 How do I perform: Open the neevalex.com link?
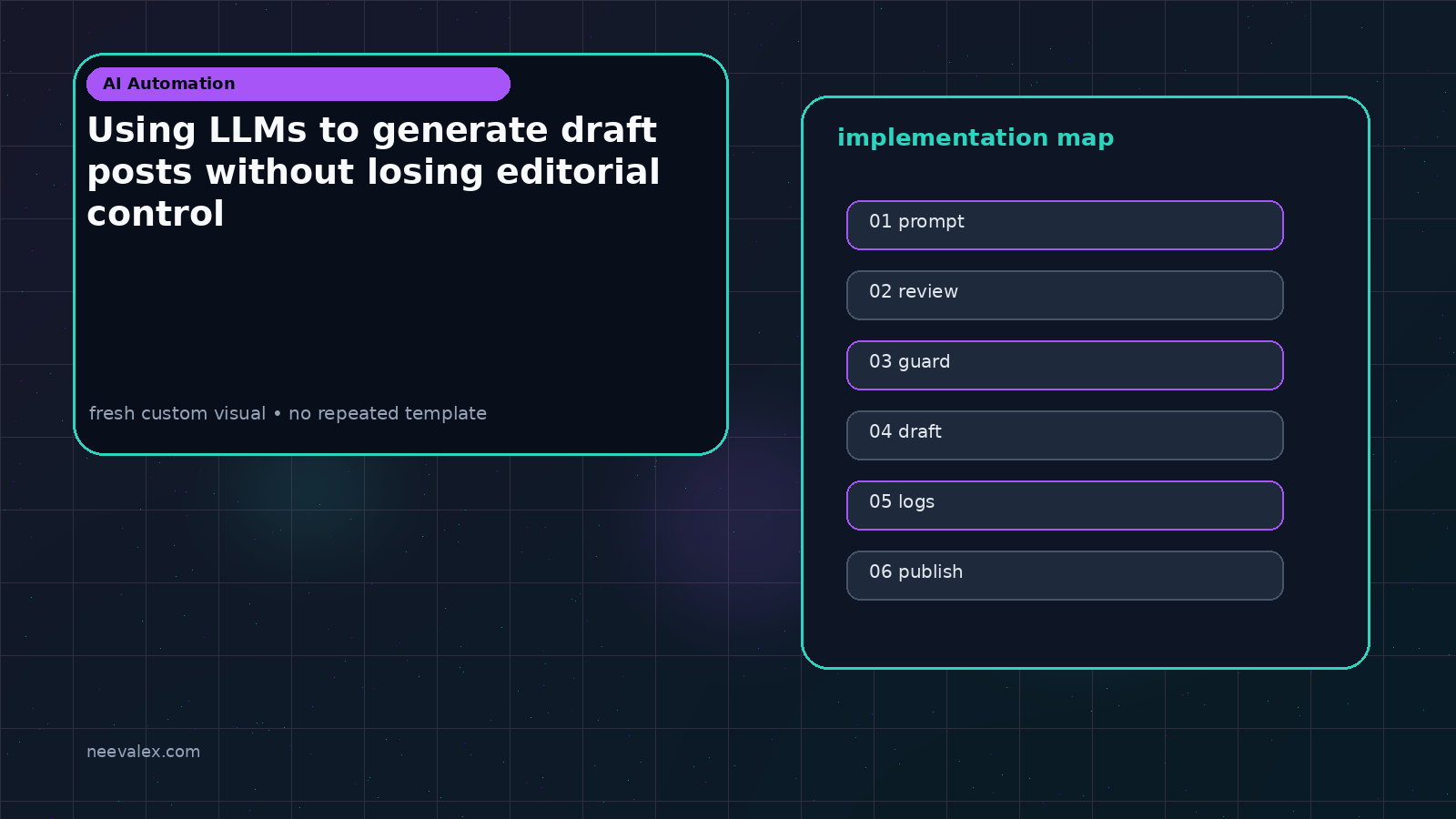click(143, 752)
